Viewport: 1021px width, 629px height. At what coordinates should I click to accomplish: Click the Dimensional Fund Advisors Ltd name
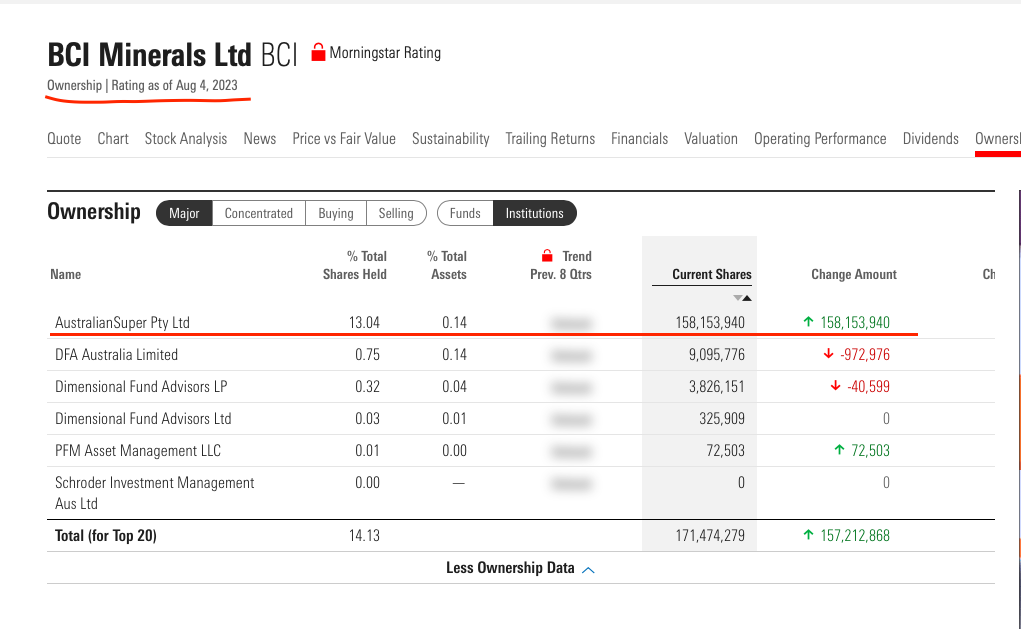click(x=143, y=418)
